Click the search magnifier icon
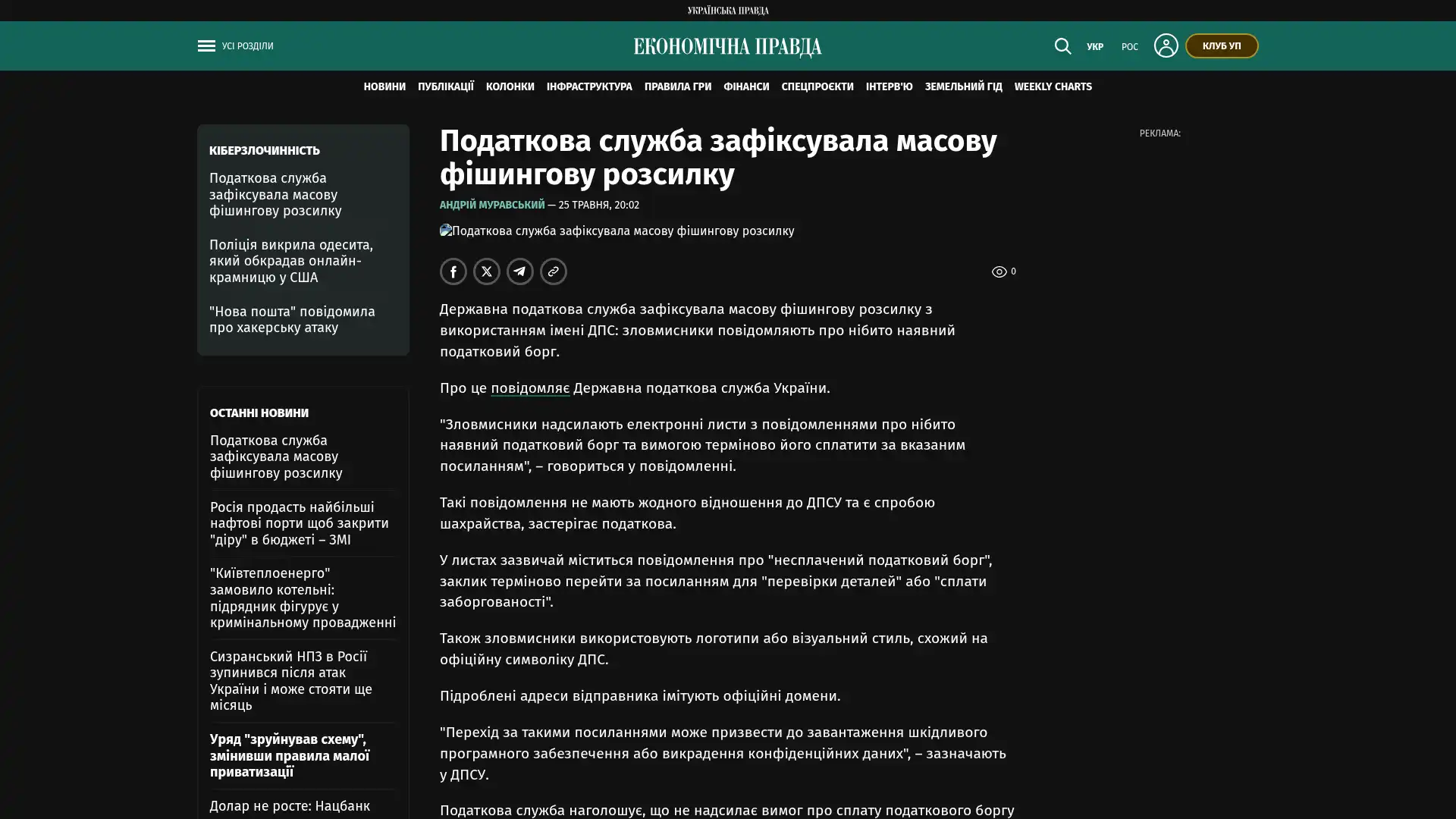The height and width of the screenshot is (819, 1456). point(1062,46)
